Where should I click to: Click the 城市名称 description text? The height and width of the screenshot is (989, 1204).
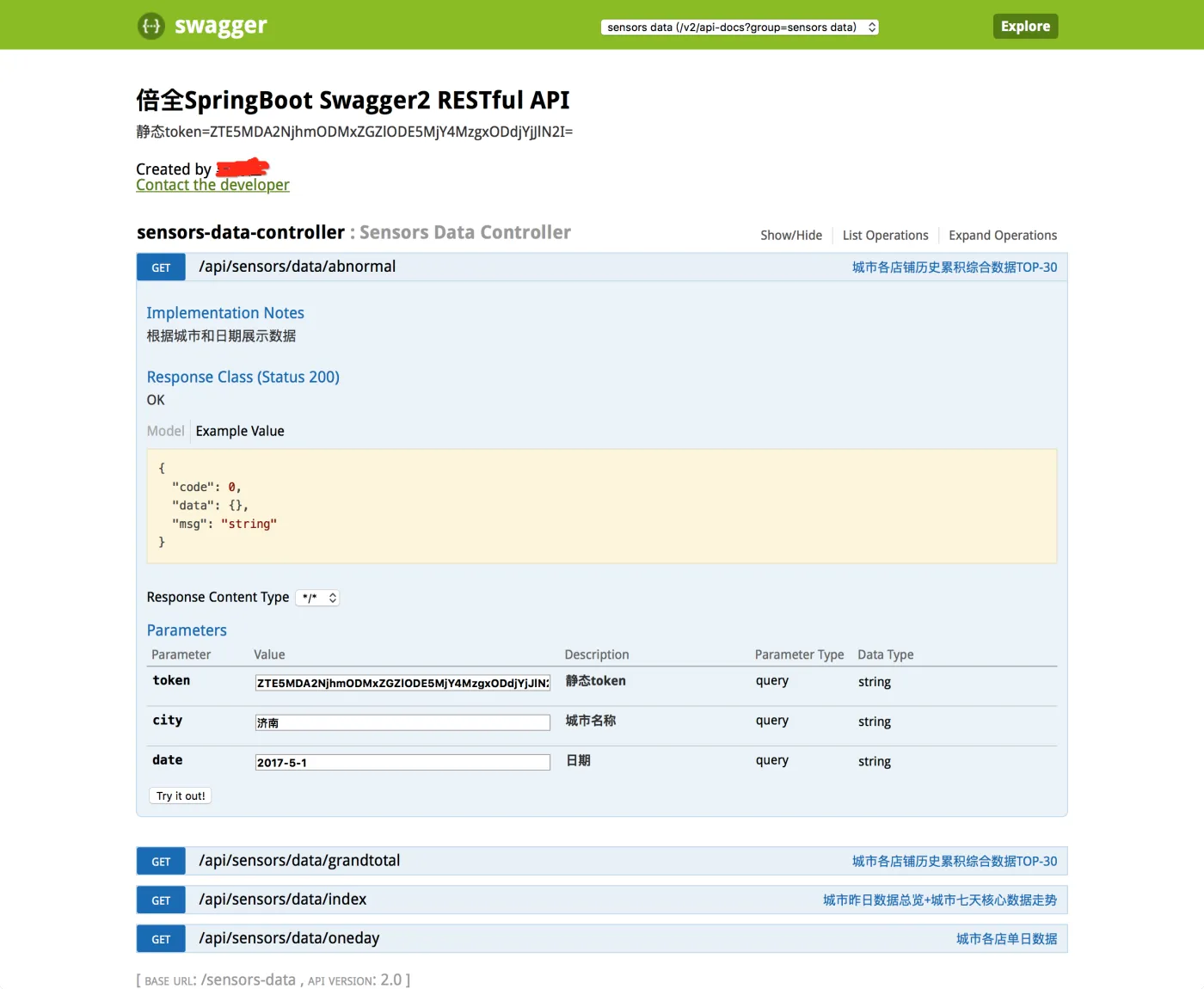591,721
